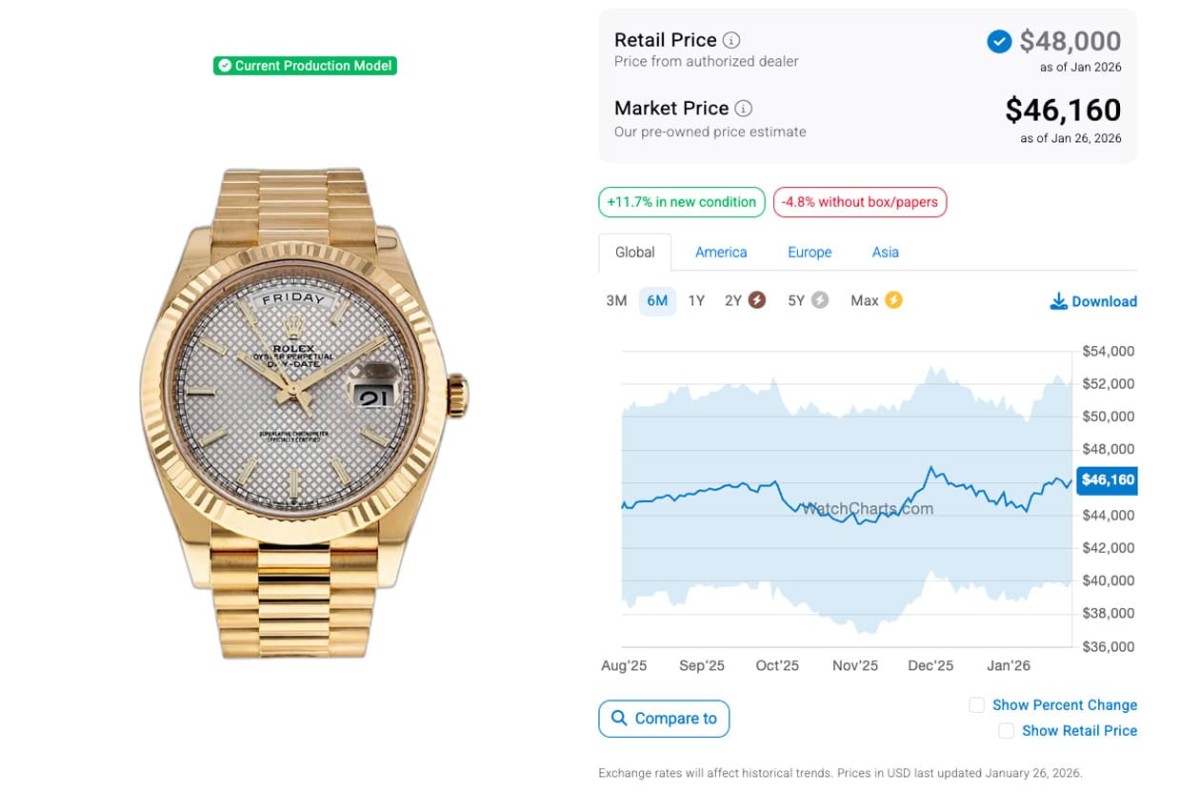The height and width of the screenshot is (793, 1200).
Task: Select the 1Y time range
Action: [696, 300]
